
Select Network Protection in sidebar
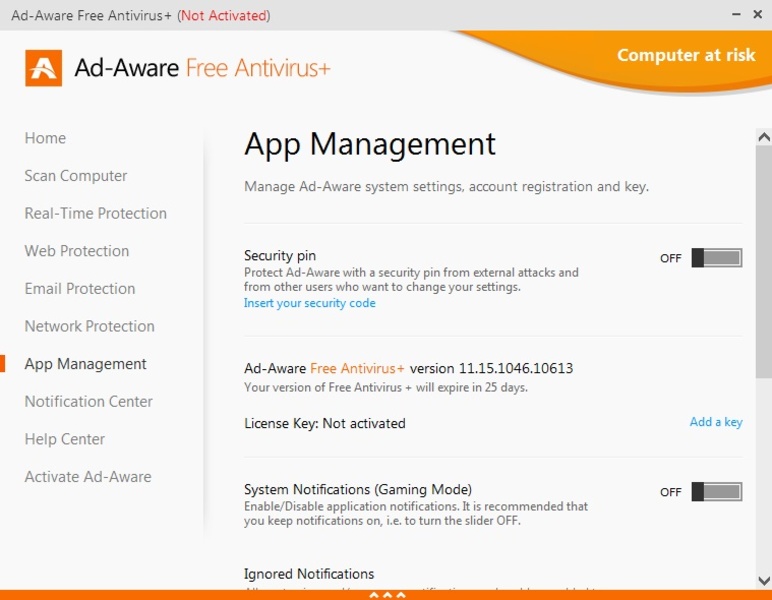(x=90, y=326)
